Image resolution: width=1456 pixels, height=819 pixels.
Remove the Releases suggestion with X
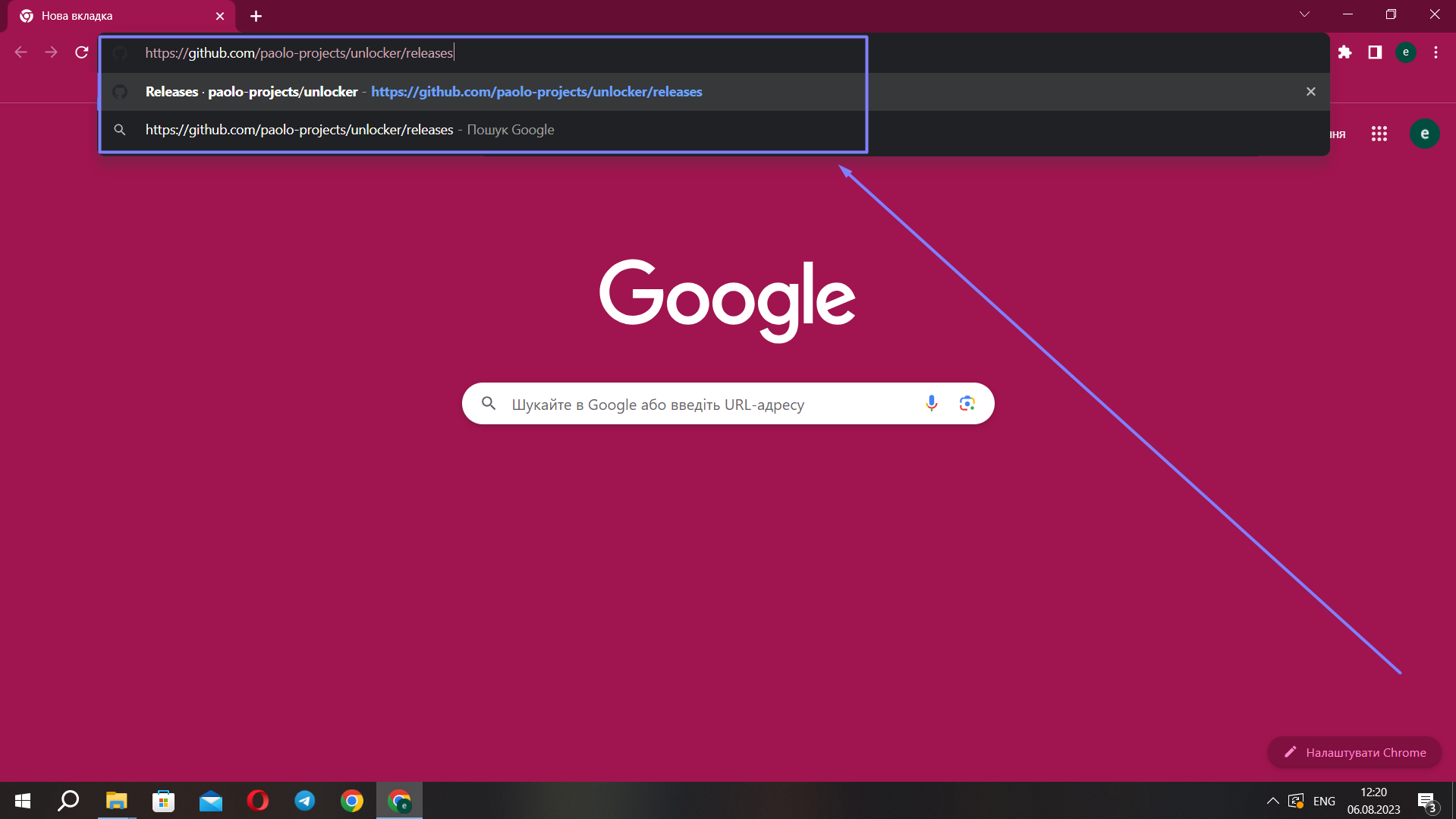point(1310,92)
